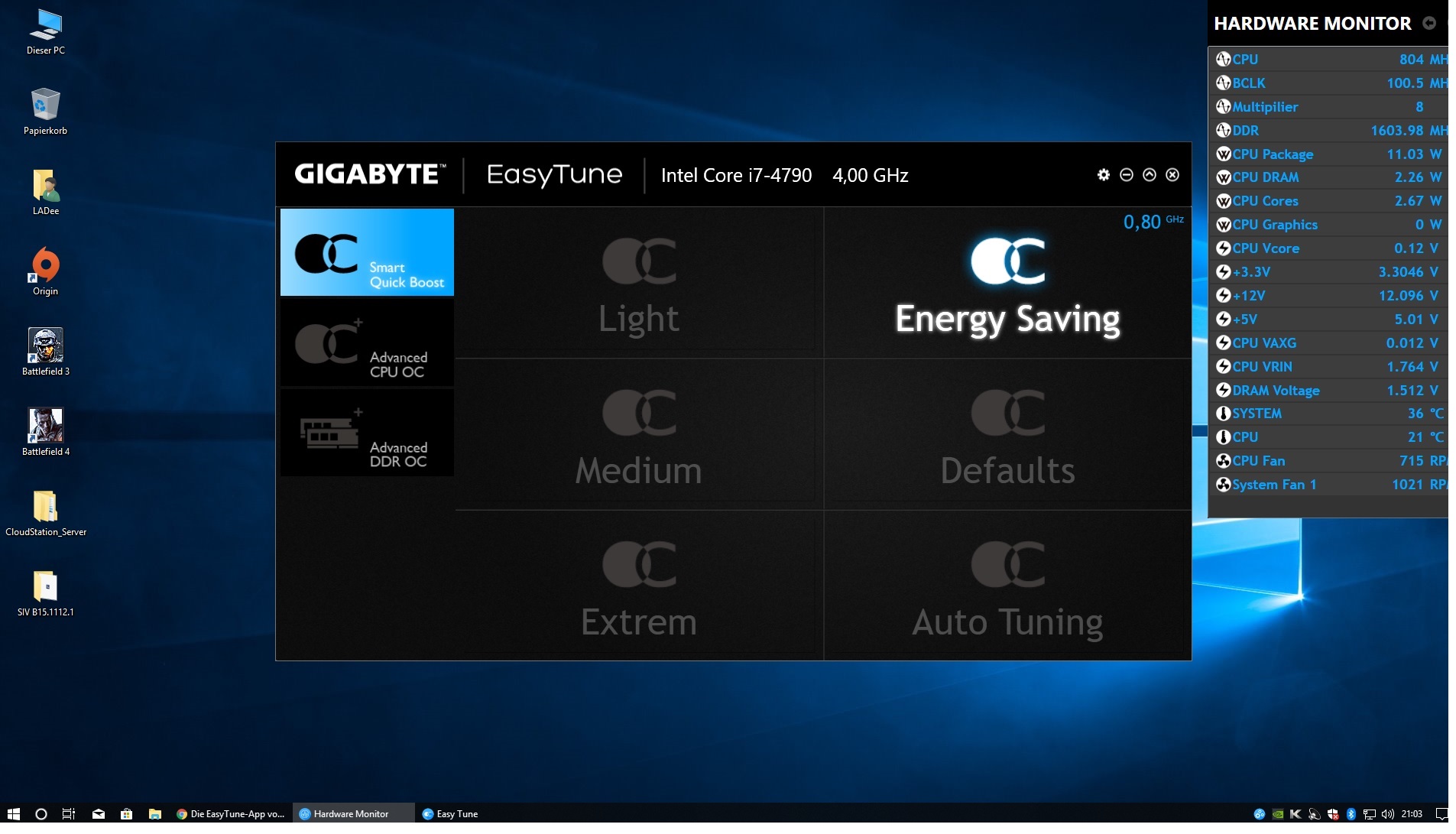Select CPU frequency row in Hardware Monitor
The height and width of the screenshot is (834, 1456).
click(1330, 59)
